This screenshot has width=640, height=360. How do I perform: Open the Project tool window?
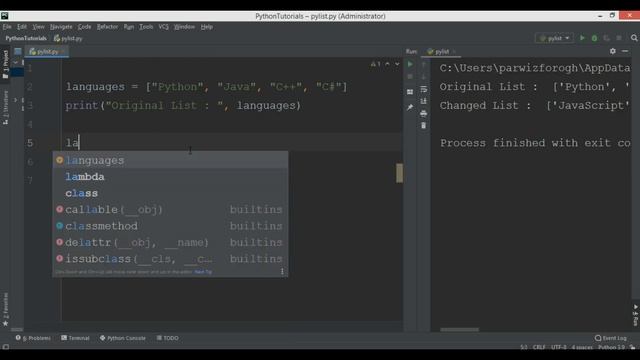[5, 64]
